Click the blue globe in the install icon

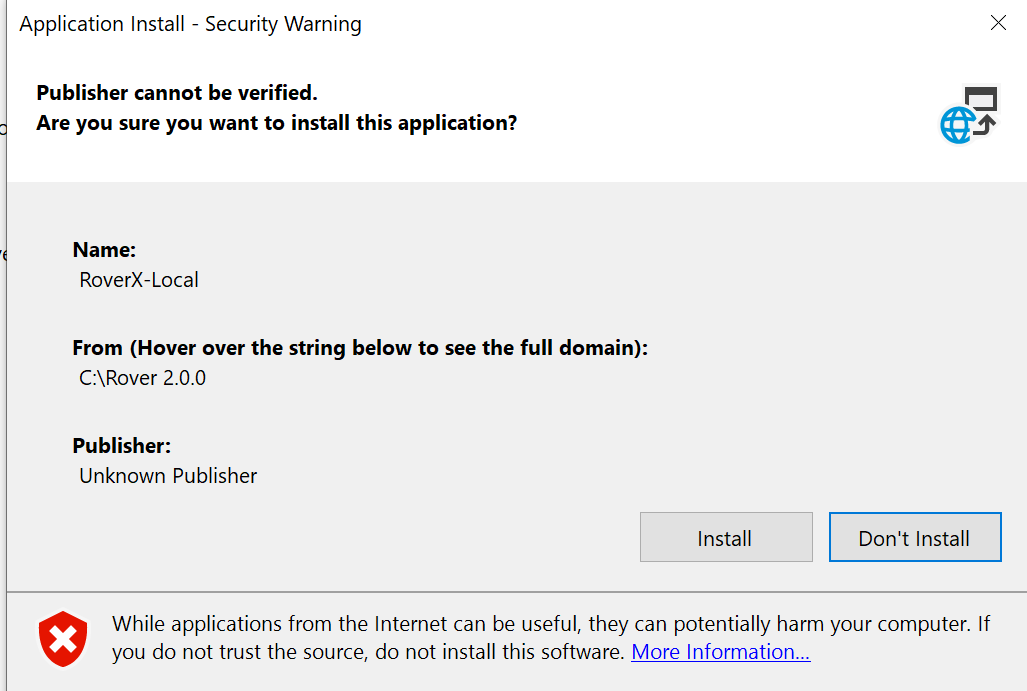pyautogui.click(x=957, y=126)
